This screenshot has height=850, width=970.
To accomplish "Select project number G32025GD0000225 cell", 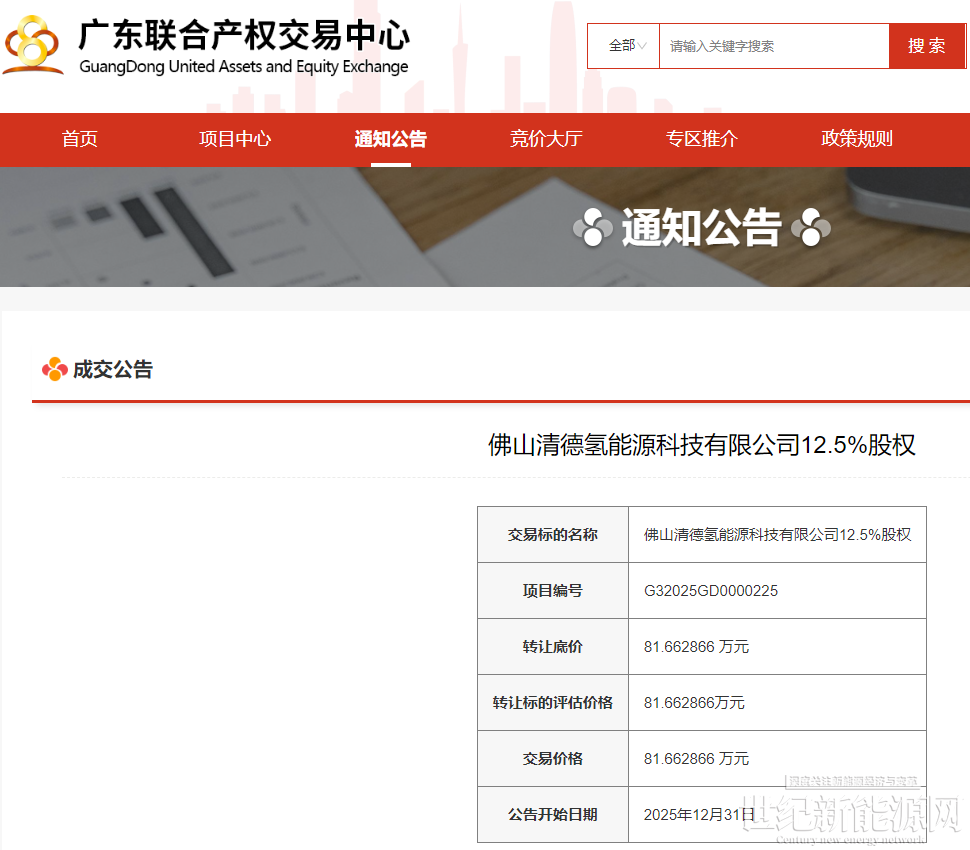I will coord(711,591).
